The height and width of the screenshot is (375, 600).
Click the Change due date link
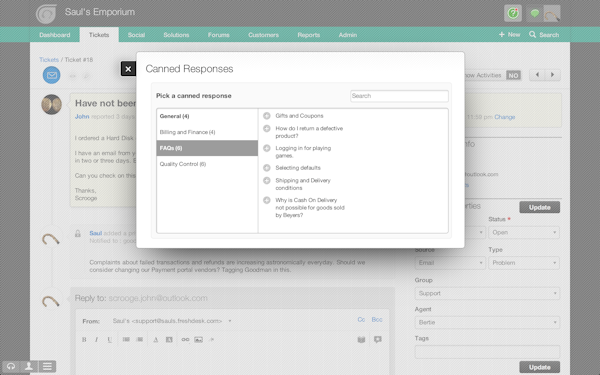(x=505, y=117)
